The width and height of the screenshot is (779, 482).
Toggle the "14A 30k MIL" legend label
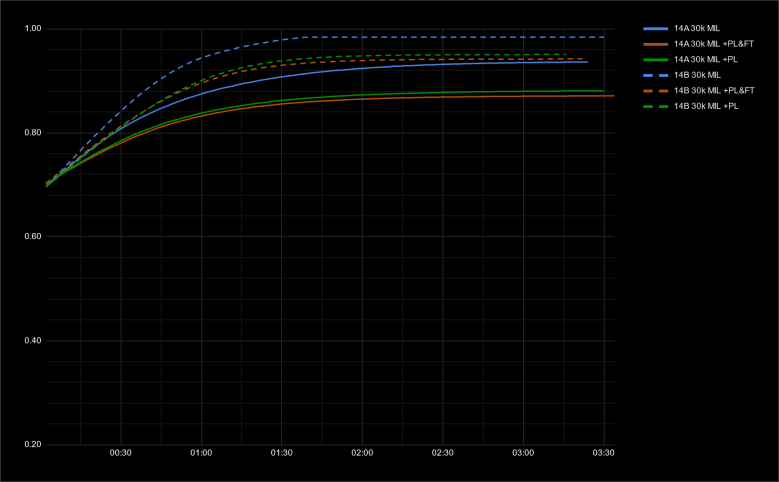696,29
